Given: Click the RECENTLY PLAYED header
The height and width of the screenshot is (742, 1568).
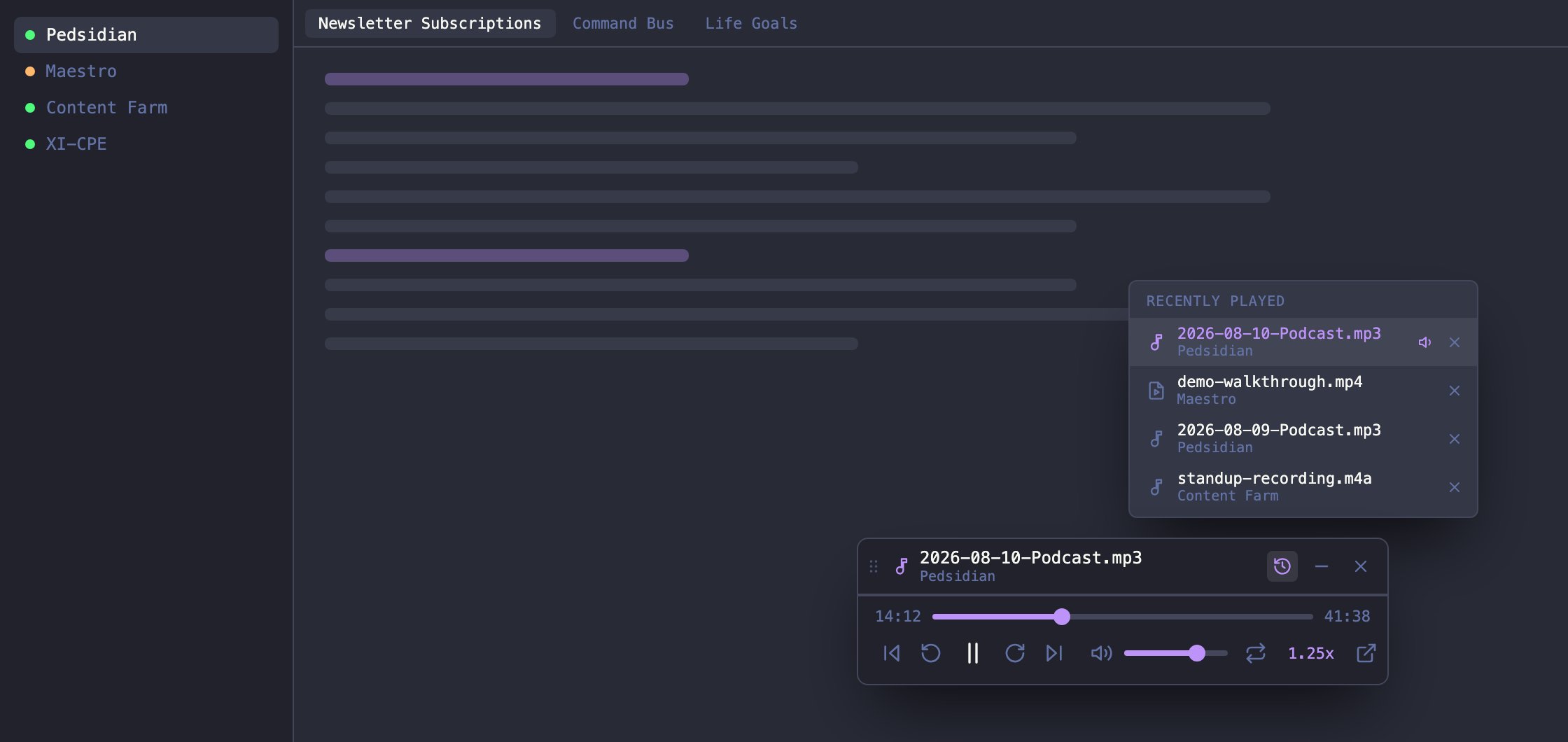Looking at the screenshot, I should [1215, 301].
